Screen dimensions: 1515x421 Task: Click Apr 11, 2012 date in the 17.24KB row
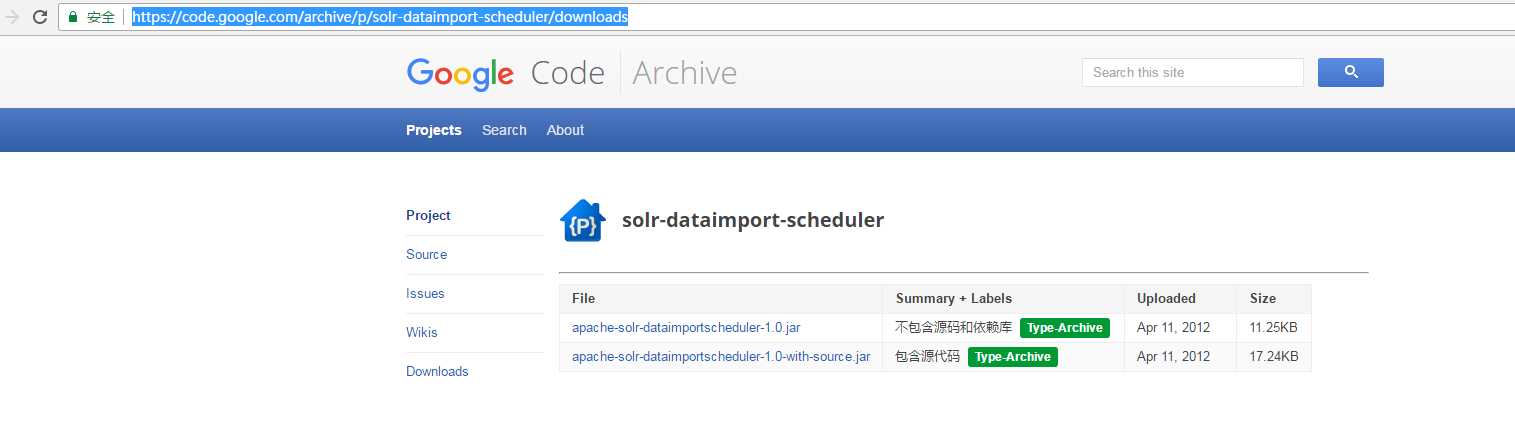(x=1174, y=356)
